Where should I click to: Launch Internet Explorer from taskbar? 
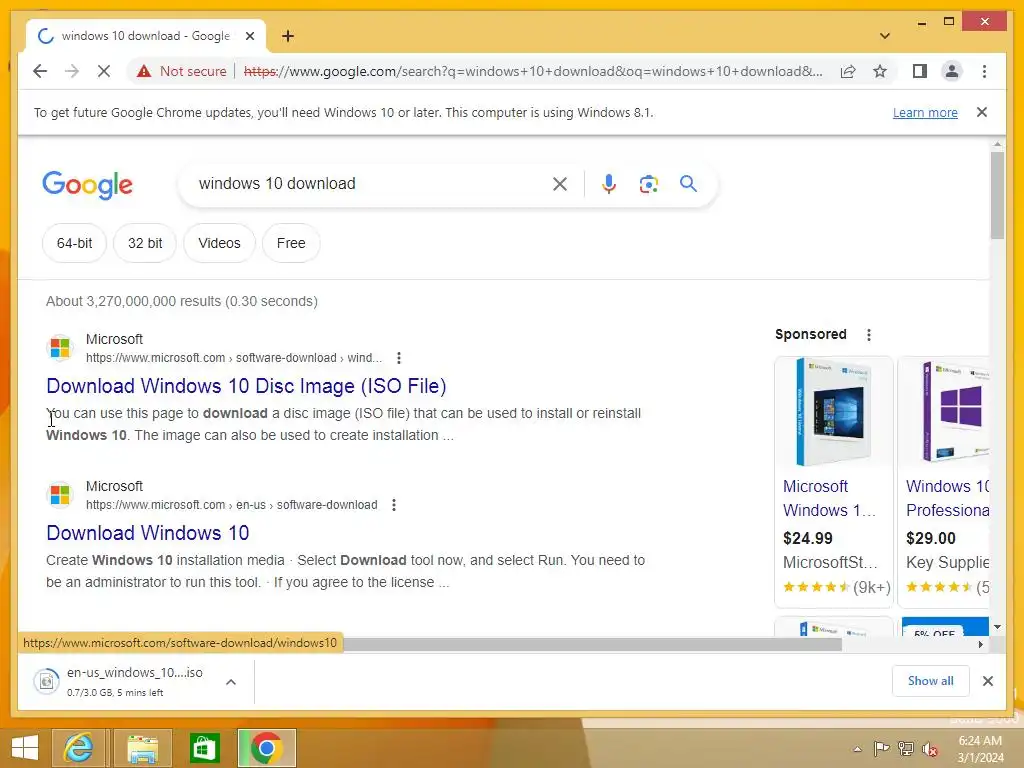[78, 748]
